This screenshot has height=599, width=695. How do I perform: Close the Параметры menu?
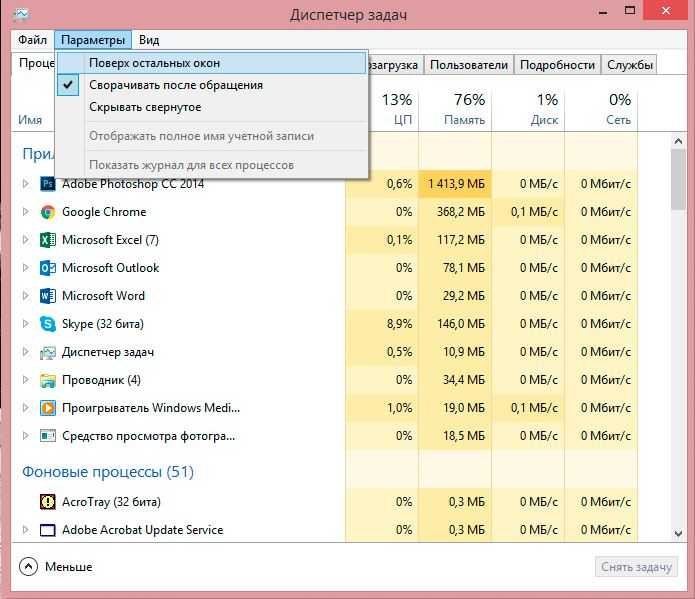pyautogui.click(x=93, y=40)
